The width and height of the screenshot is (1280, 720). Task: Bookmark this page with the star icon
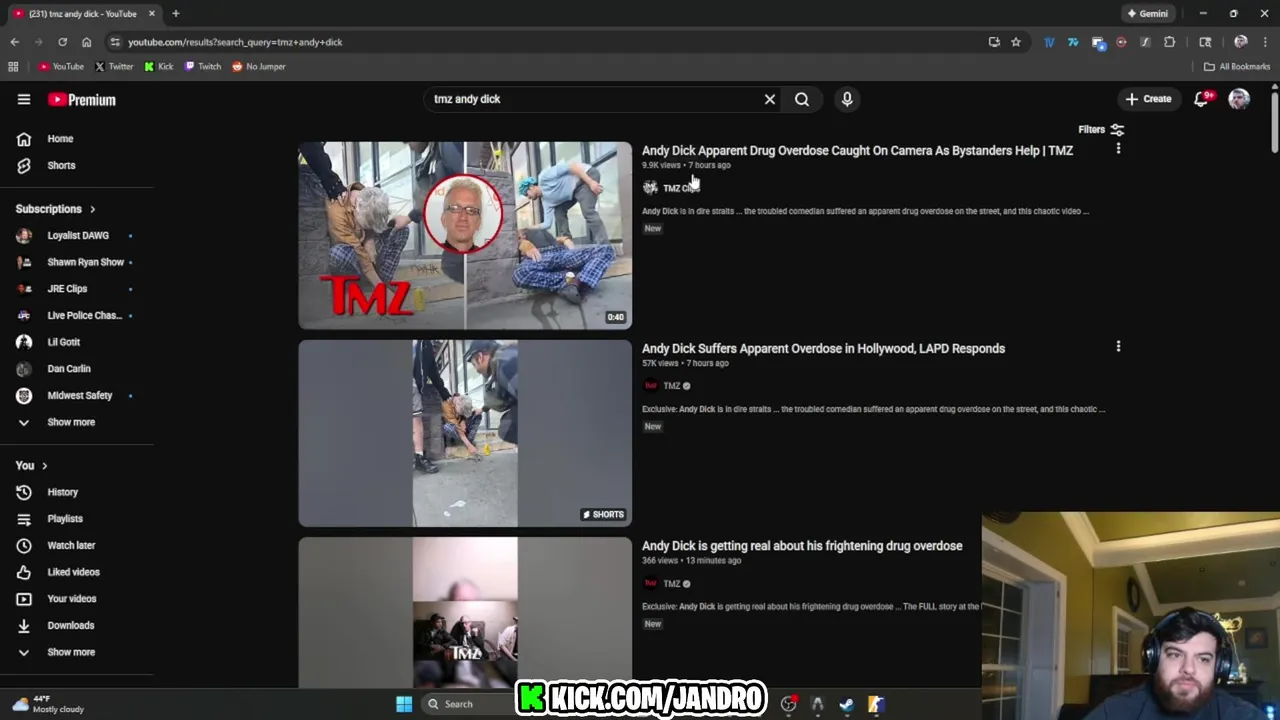[1016, 42]
